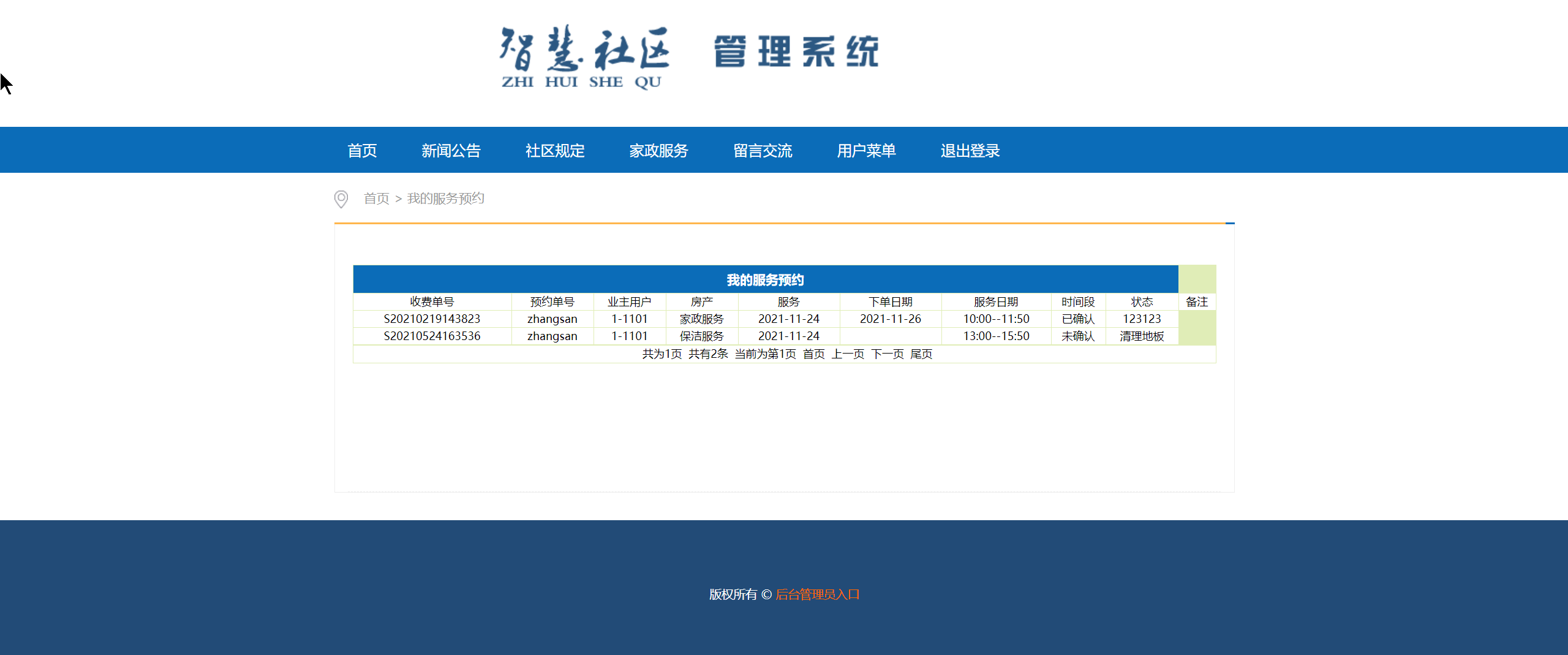The image size is (1568, 655).
Task: Click the 未确认 status cell
Action: pyautogui.click(x=1079, y=336)
